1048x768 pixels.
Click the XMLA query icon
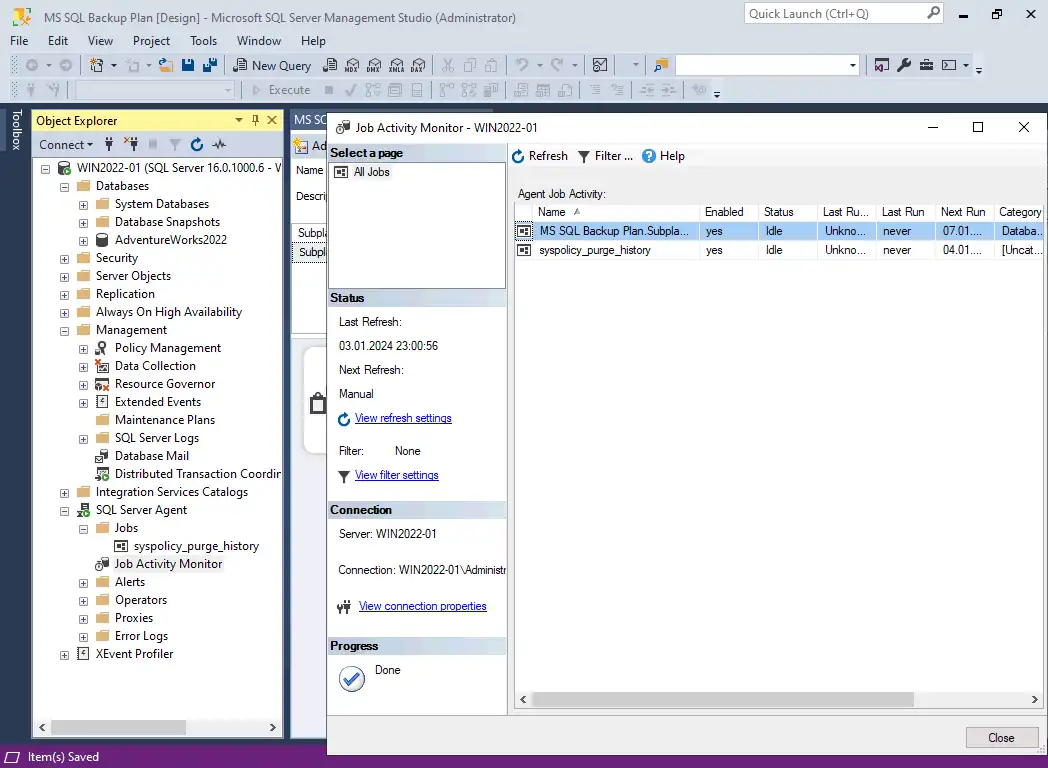coord(396,65)
